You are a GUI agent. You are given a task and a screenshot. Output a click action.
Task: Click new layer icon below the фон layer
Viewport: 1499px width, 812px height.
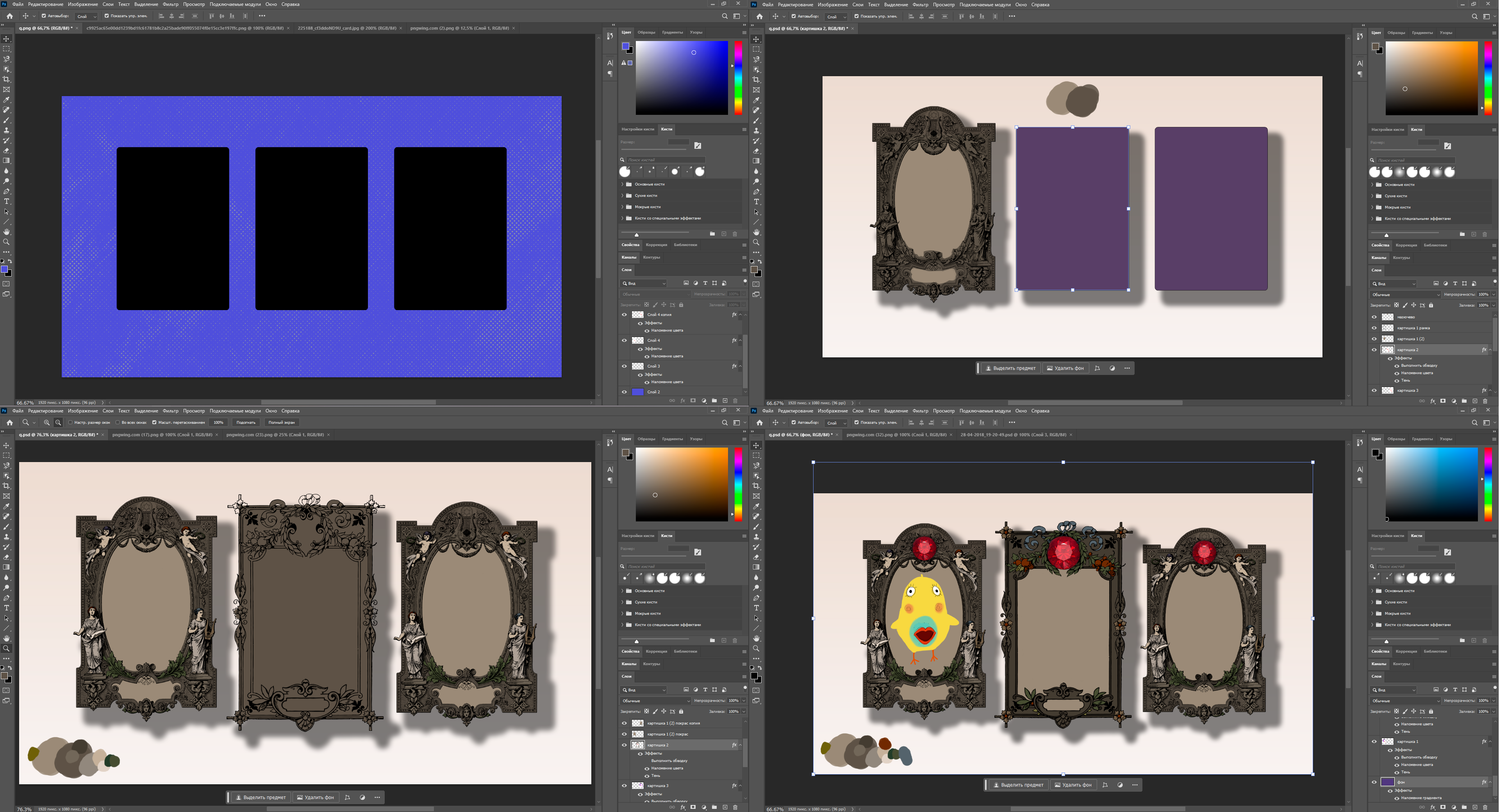click(x=1474, y=807)
